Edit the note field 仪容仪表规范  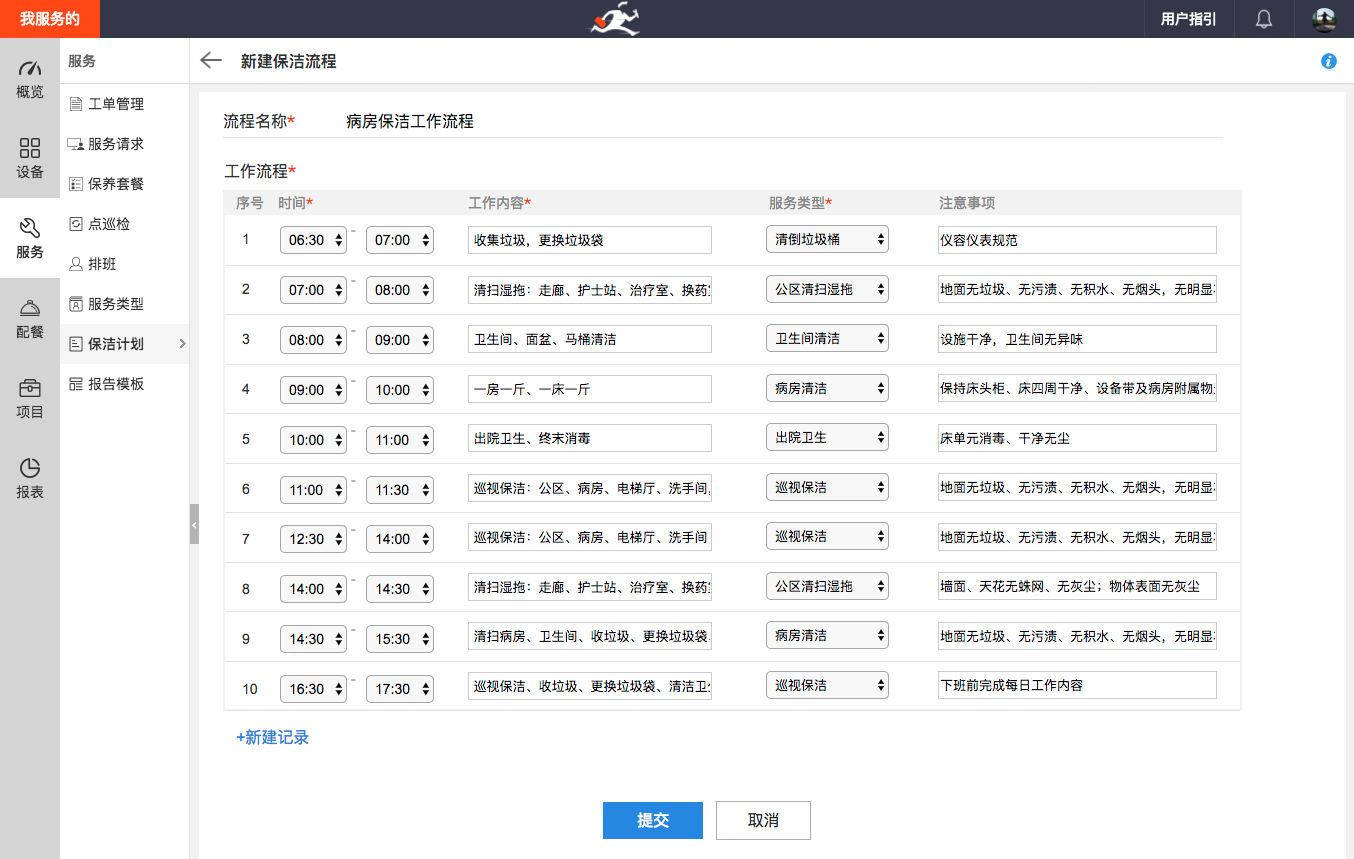pyautogui.click(x=1077, y=240)
